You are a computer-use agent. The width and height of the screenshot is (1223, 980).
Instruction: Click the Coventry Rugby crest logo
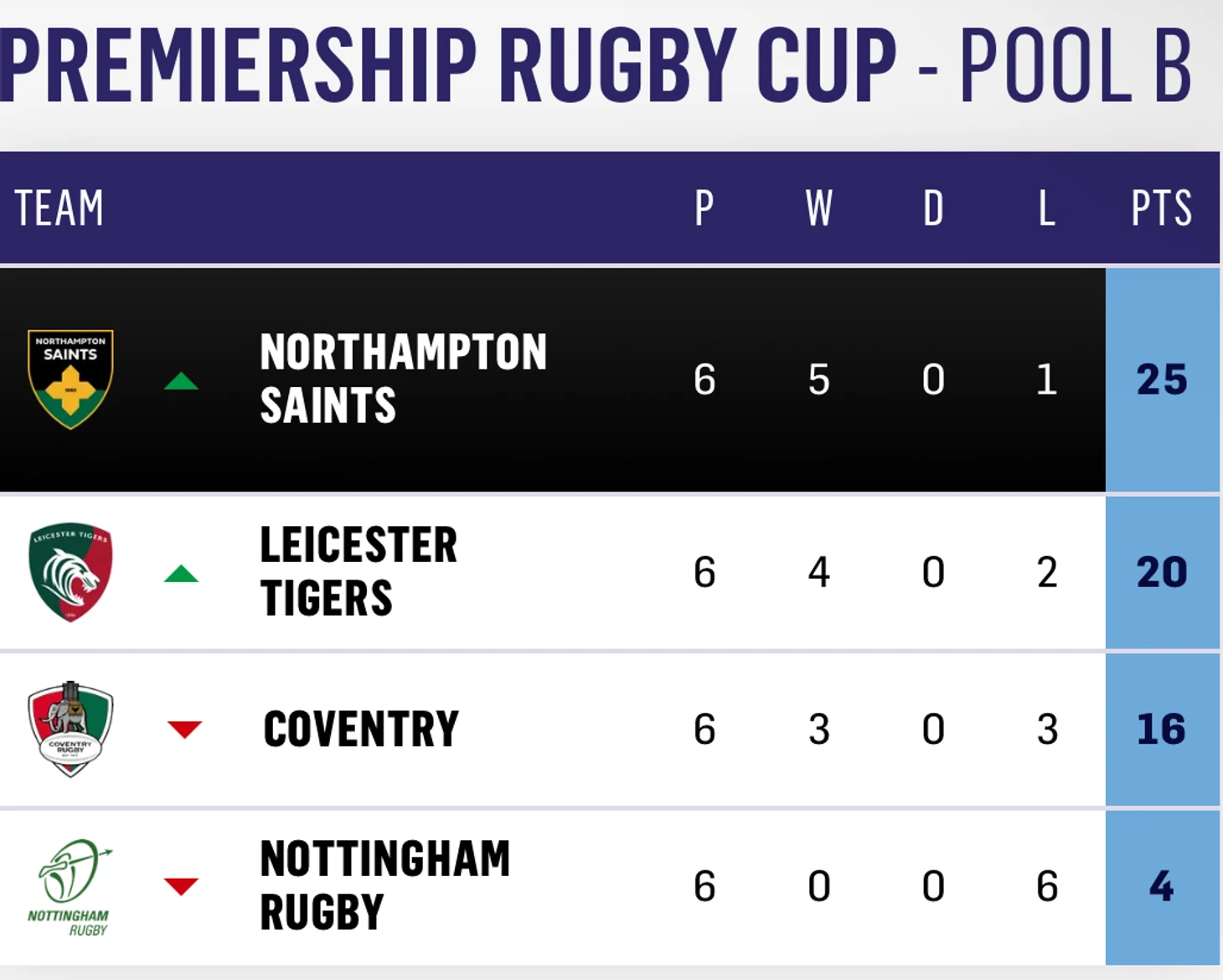click(x=70, y=729)
